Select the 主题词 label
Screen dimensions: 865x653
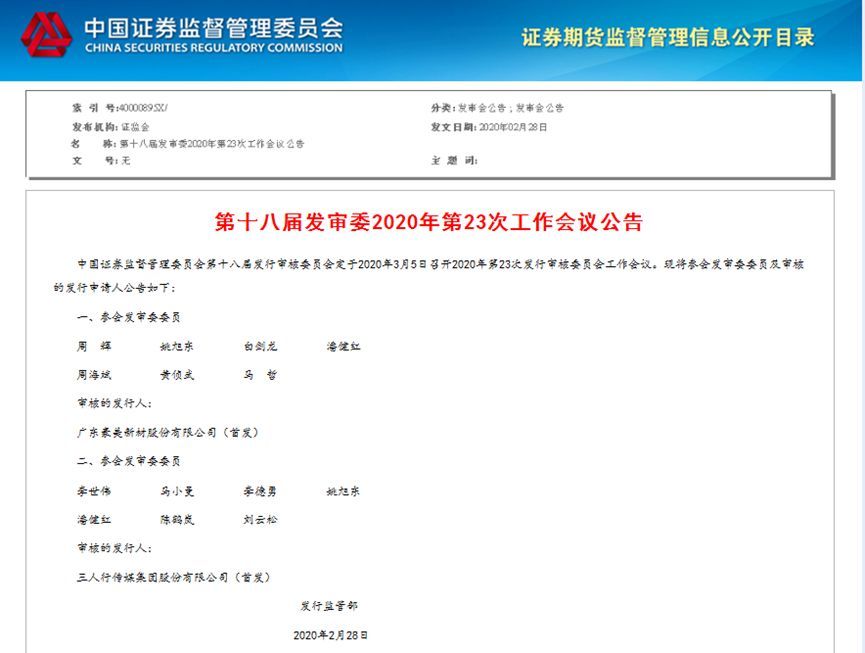[454, 160]
